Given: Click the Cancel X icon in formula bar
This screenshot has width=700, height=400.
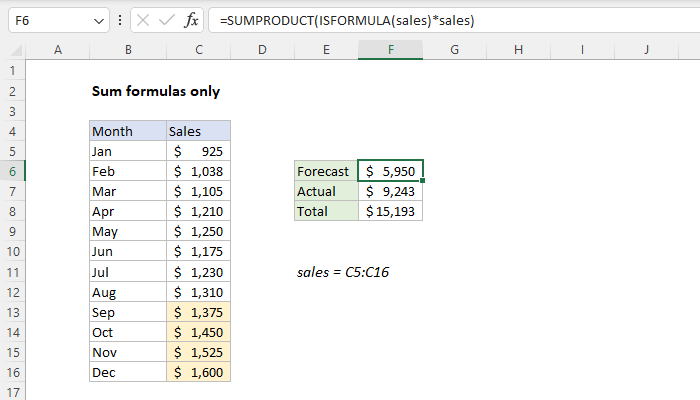Looking at the screenshot, I should point(143,21).
